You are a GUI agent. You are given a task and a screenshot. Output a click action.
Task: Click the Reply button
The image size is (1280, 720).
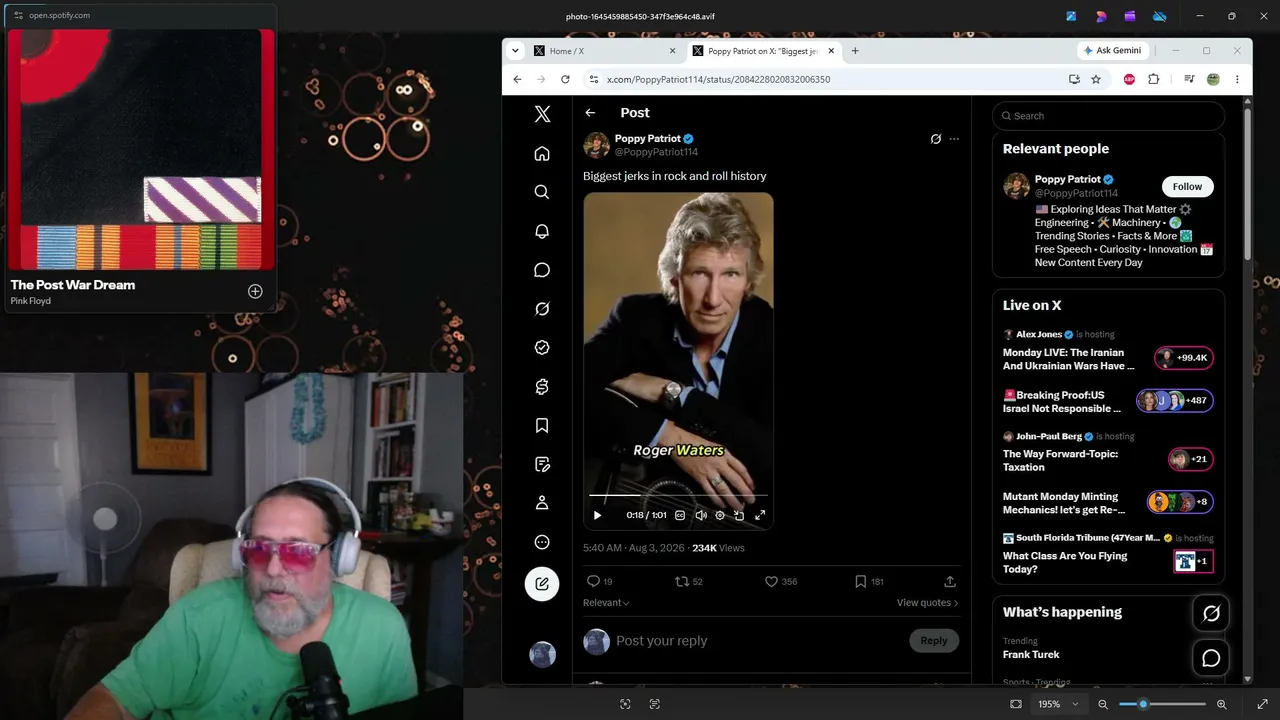click(934, 641)
